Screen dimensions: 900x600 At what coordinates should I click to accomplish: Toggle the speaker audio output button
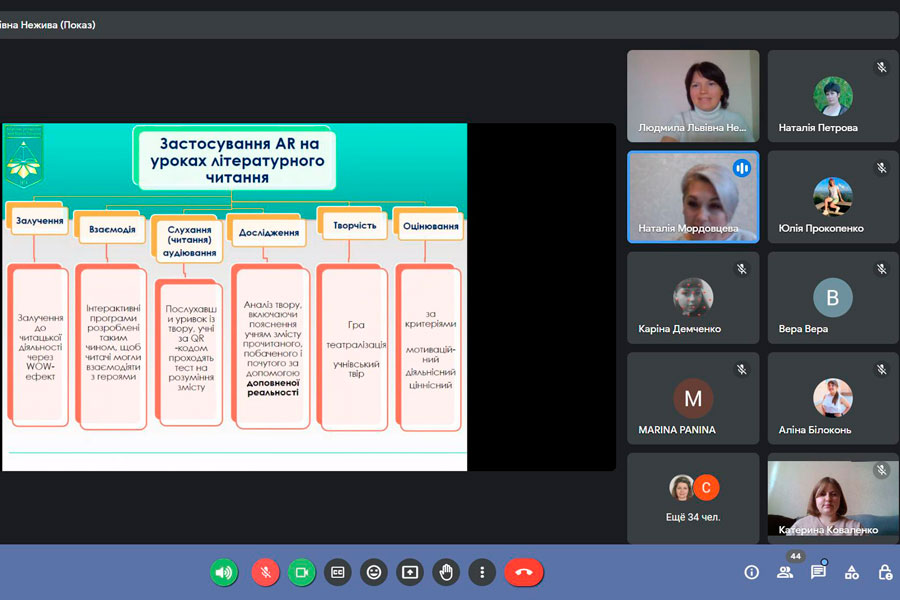[x=224, y=572]
